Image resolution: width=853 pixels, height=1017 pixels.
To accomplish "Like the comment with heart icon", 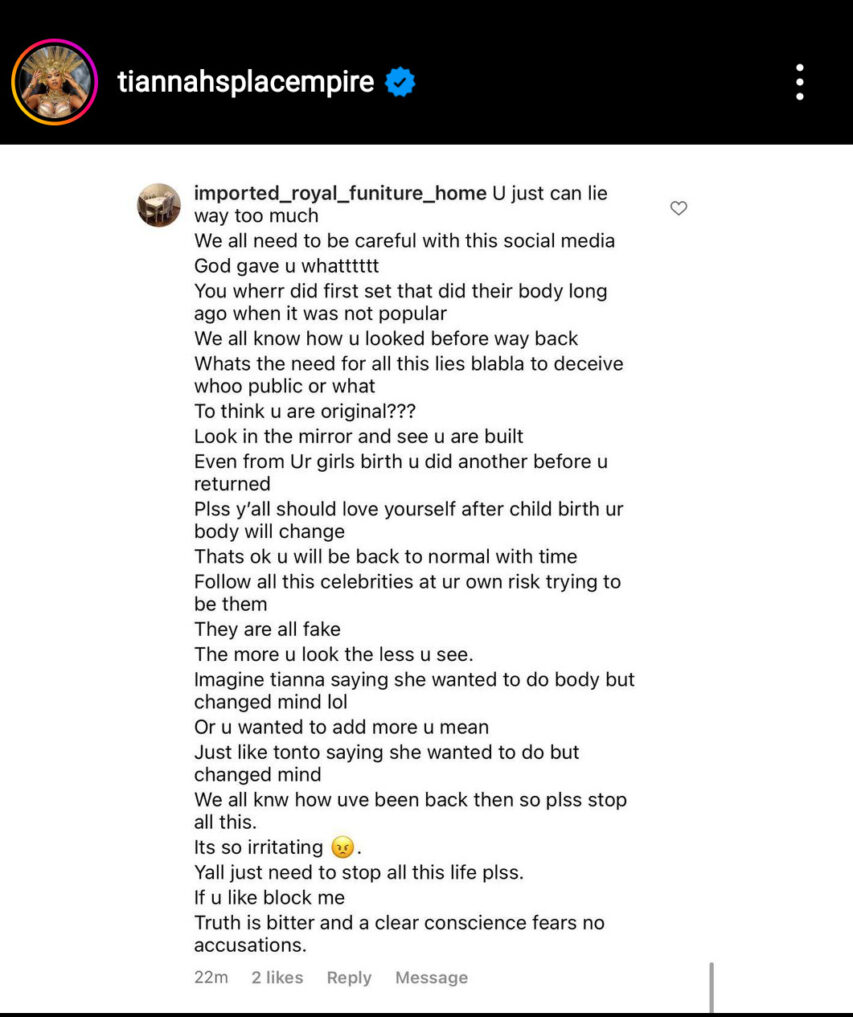I will point(679,208).
